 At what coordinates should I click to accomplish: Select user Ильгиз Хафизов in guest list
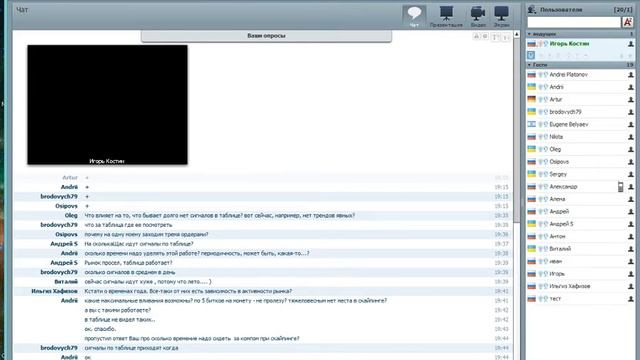click(570, 287)
